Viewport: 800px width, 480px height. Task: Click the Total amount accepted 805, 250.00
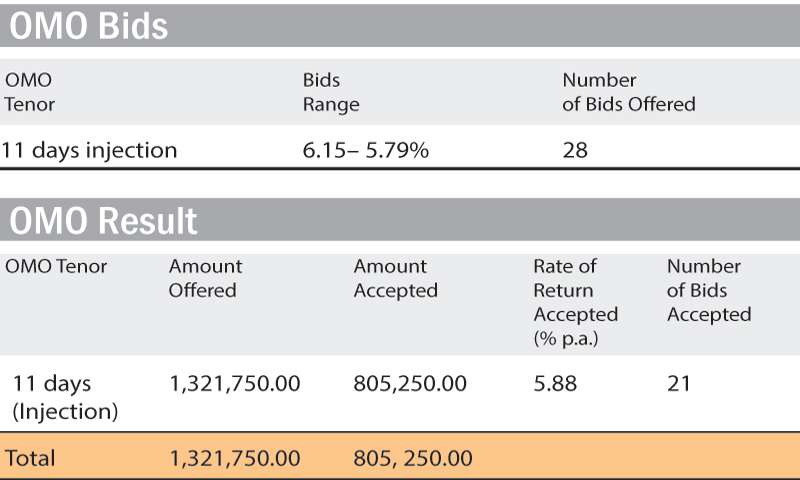[x=413, y=459]
